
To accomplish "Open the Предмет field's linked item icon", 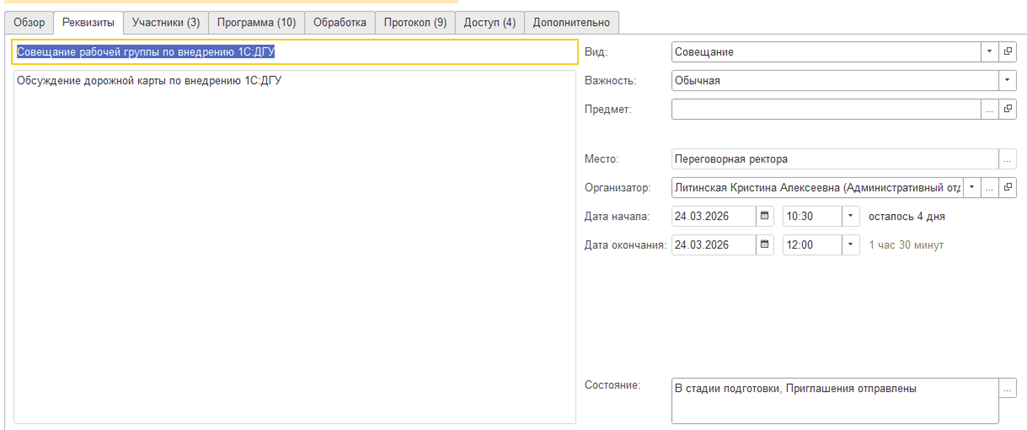I will (x=1008, y=109).
